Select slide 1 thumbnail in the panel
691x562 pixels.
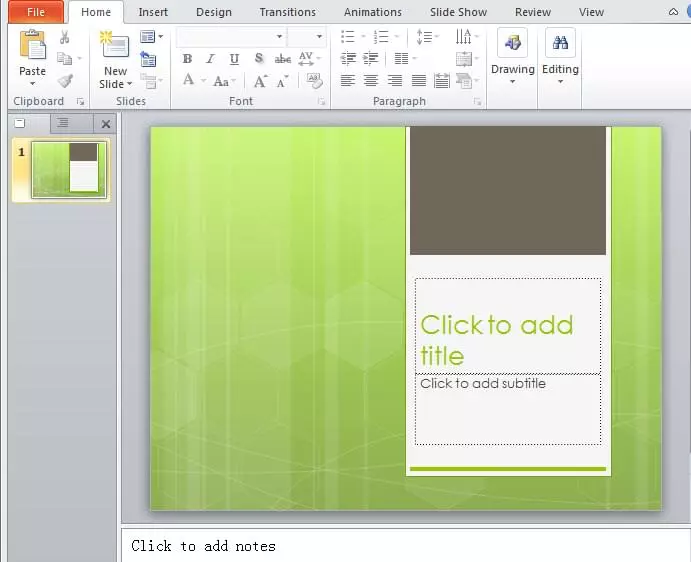(69, 169)
